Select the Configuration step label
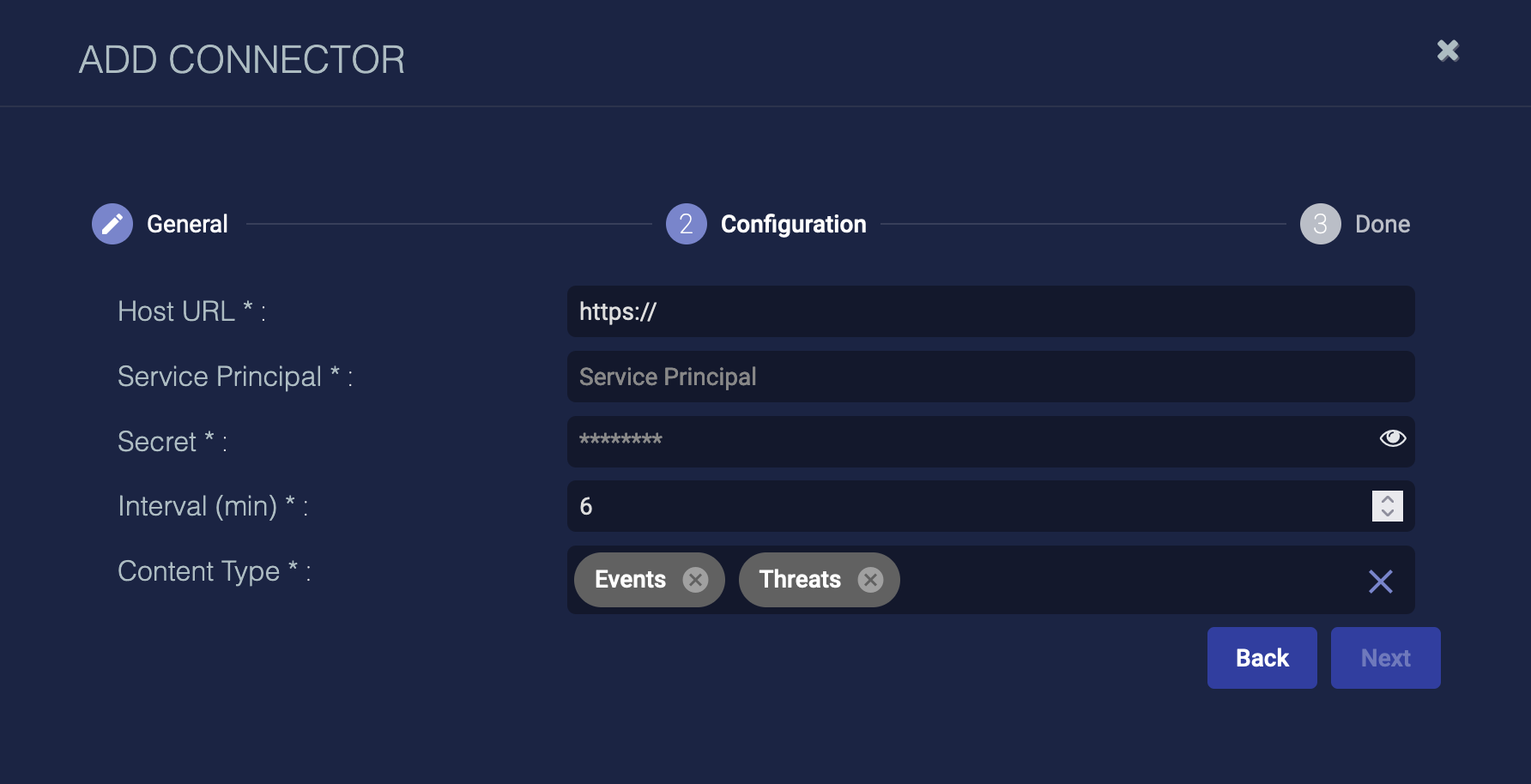Screen dimensions: 1531x784 [793, 224]
